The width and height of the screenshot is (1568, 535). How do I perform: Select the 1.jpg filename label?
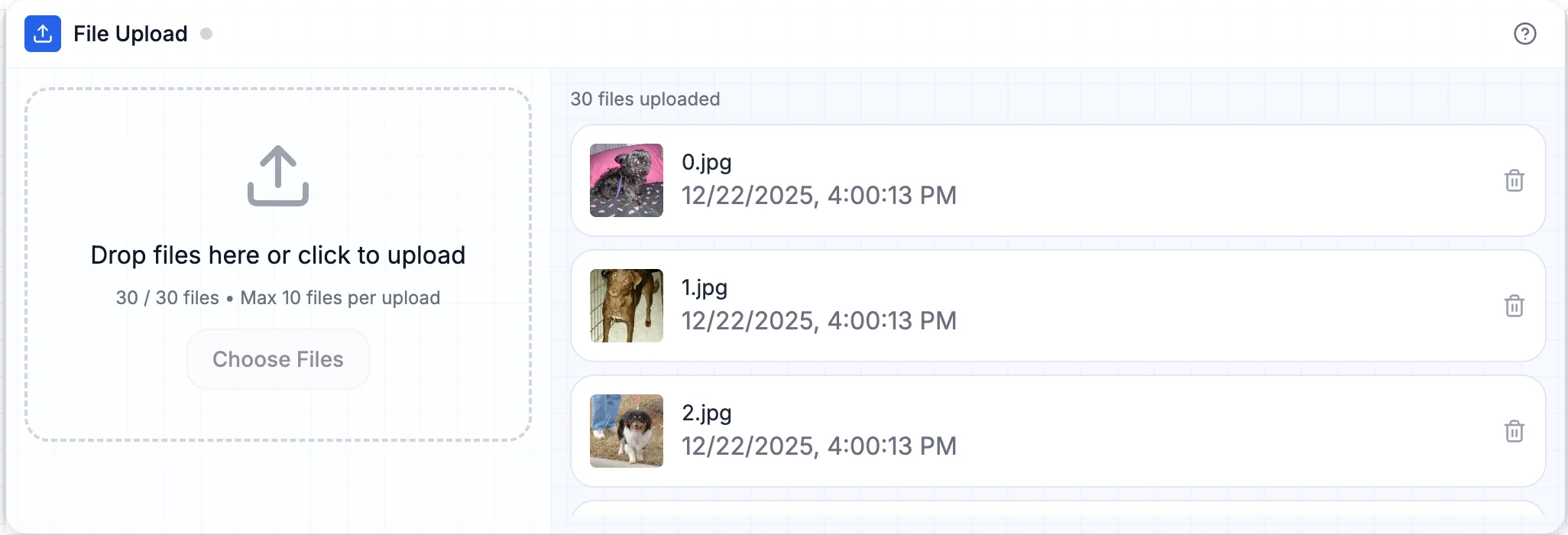point(704,287)
